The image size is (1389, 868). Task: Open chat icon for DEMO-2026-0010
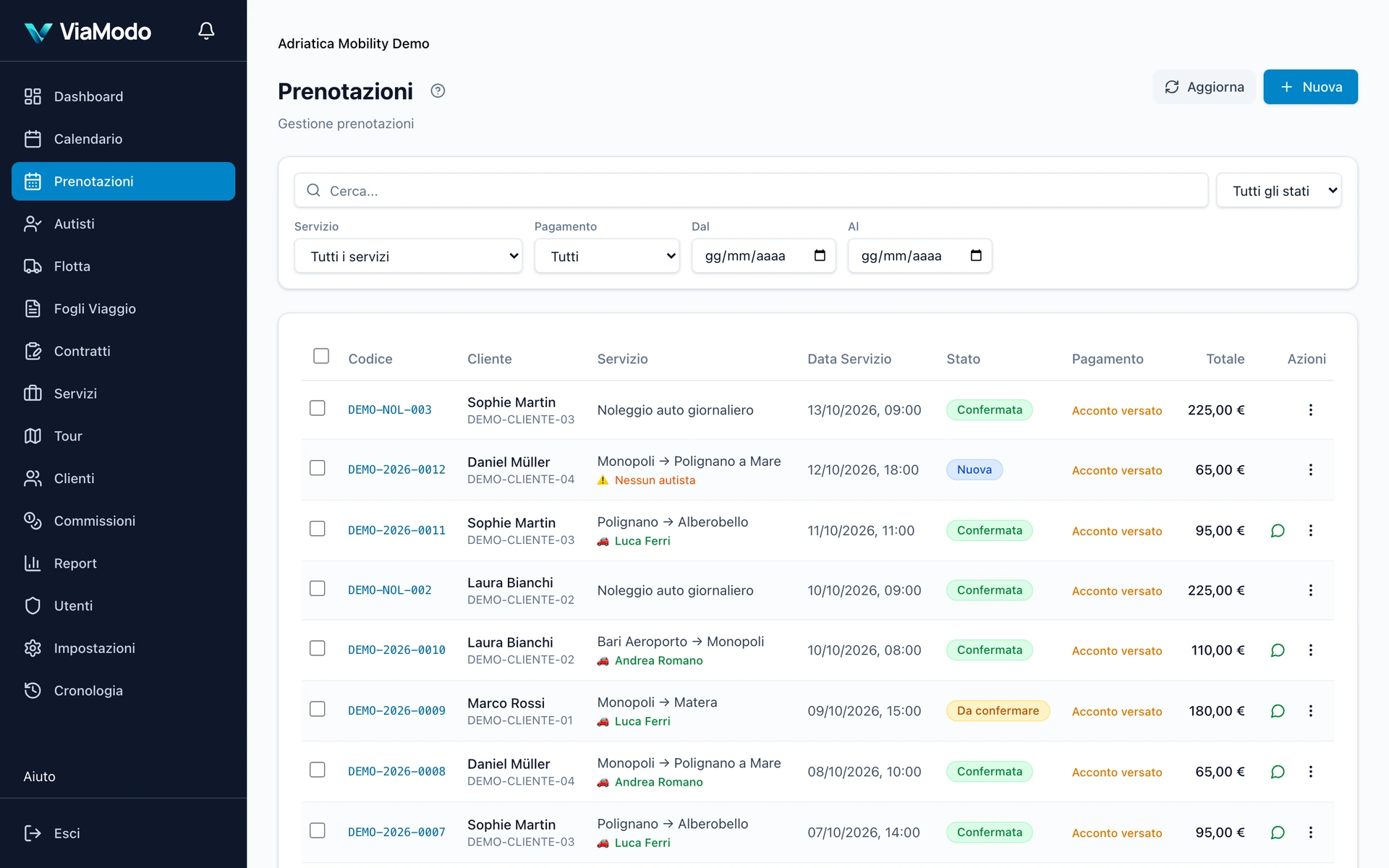tap(1278, 650)
